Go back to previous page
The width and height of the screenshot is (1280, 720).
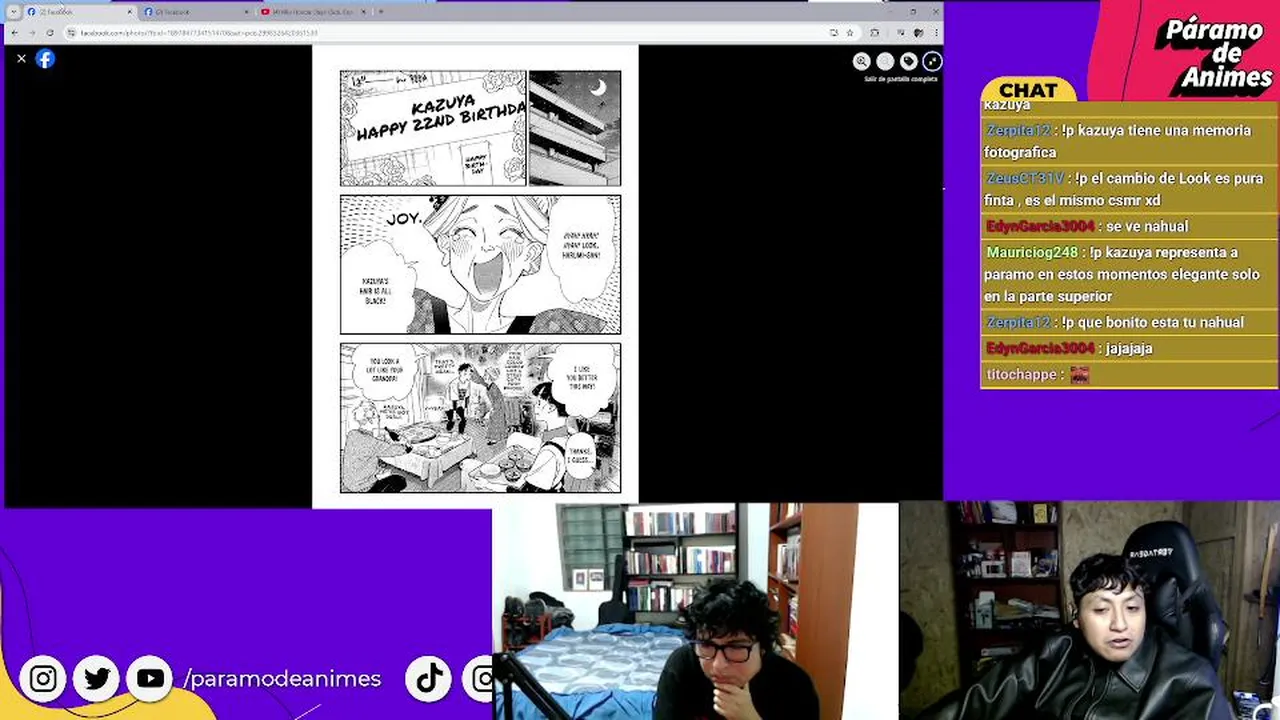click(14, 32)
